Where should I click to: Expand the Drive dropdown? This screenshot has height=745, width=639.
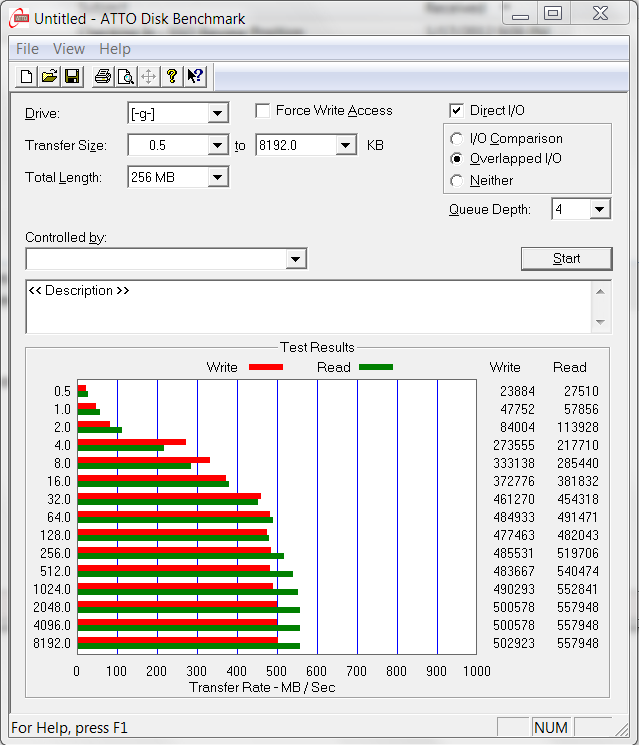218,113
